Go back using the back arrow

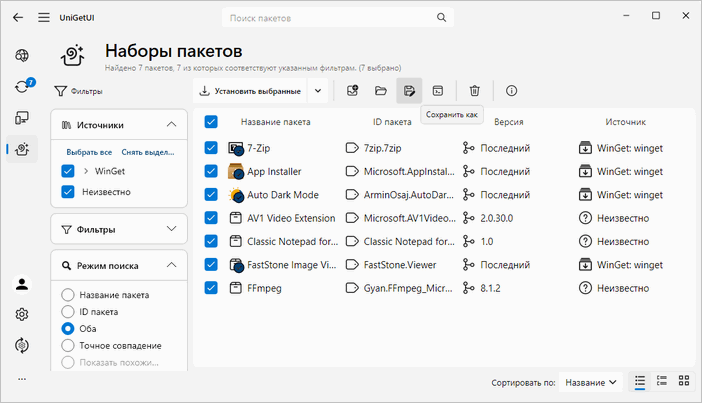18,17
